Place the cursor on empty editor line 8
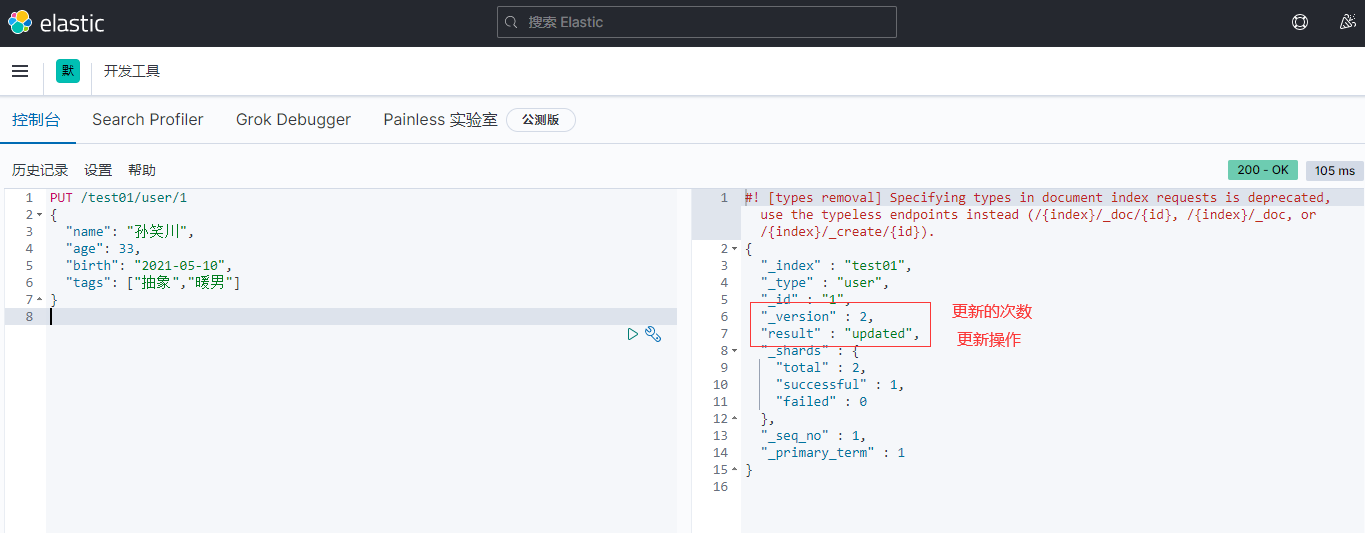This screenshot has width=1365, height=533. (362, 317)
